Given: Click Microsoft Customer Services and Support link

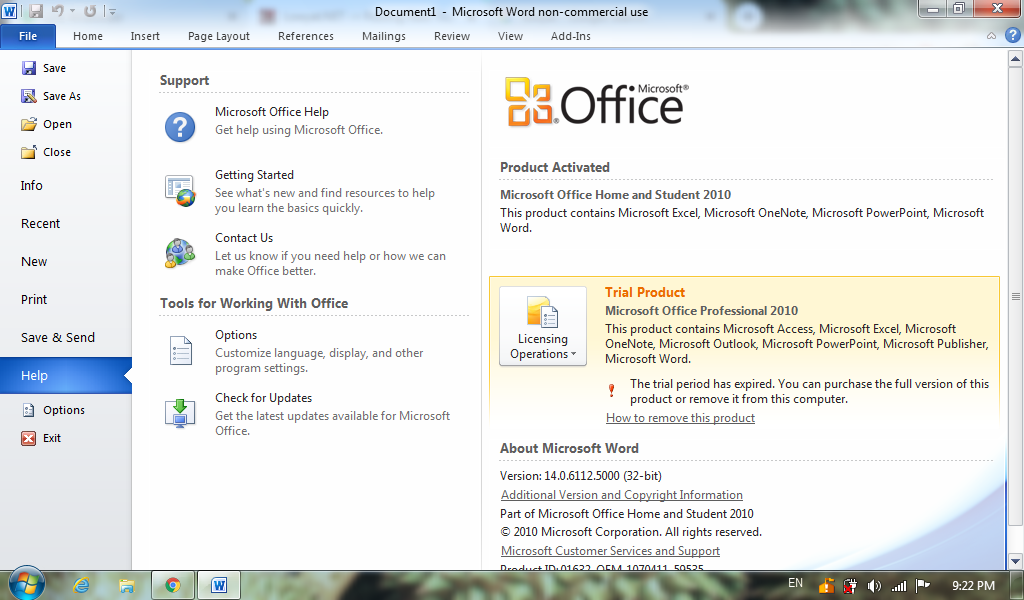Looking at the screenshot, I should tap(610, 551).
